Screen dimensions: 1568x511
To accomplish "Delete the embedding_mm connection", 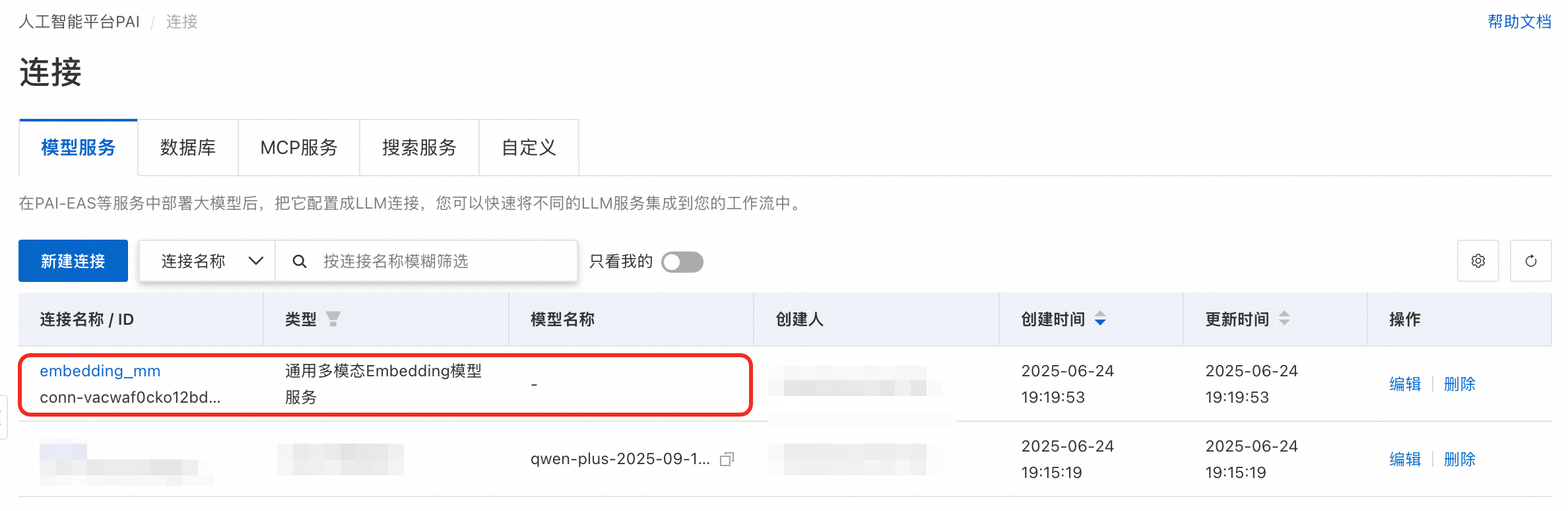I will [x=1460, y=384].
